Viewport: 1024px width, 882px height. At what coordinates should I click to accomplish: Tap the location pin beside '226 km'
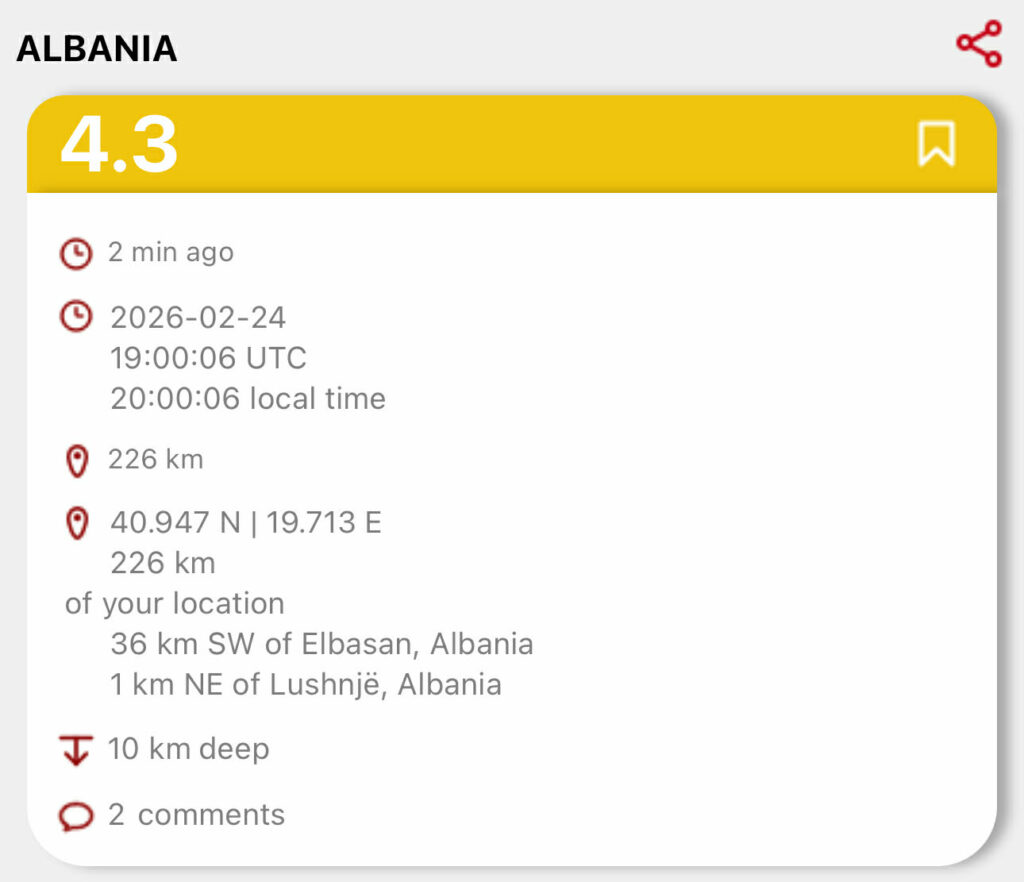(x=75, y=461)
